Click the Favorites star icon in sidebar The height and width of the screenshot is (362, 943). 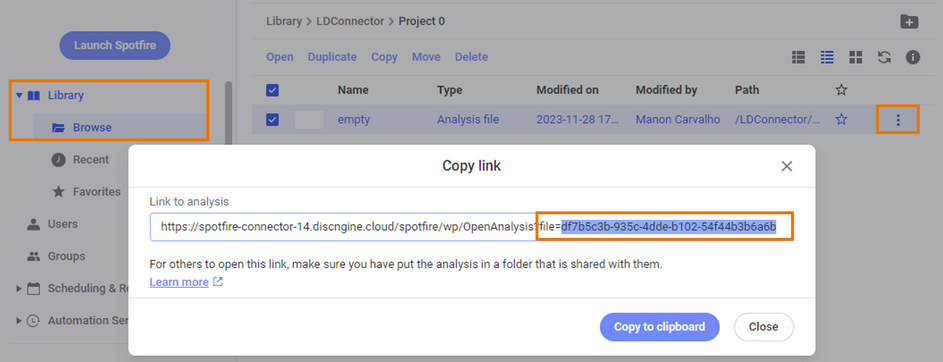pyautogui.click(x=58, y=192)
